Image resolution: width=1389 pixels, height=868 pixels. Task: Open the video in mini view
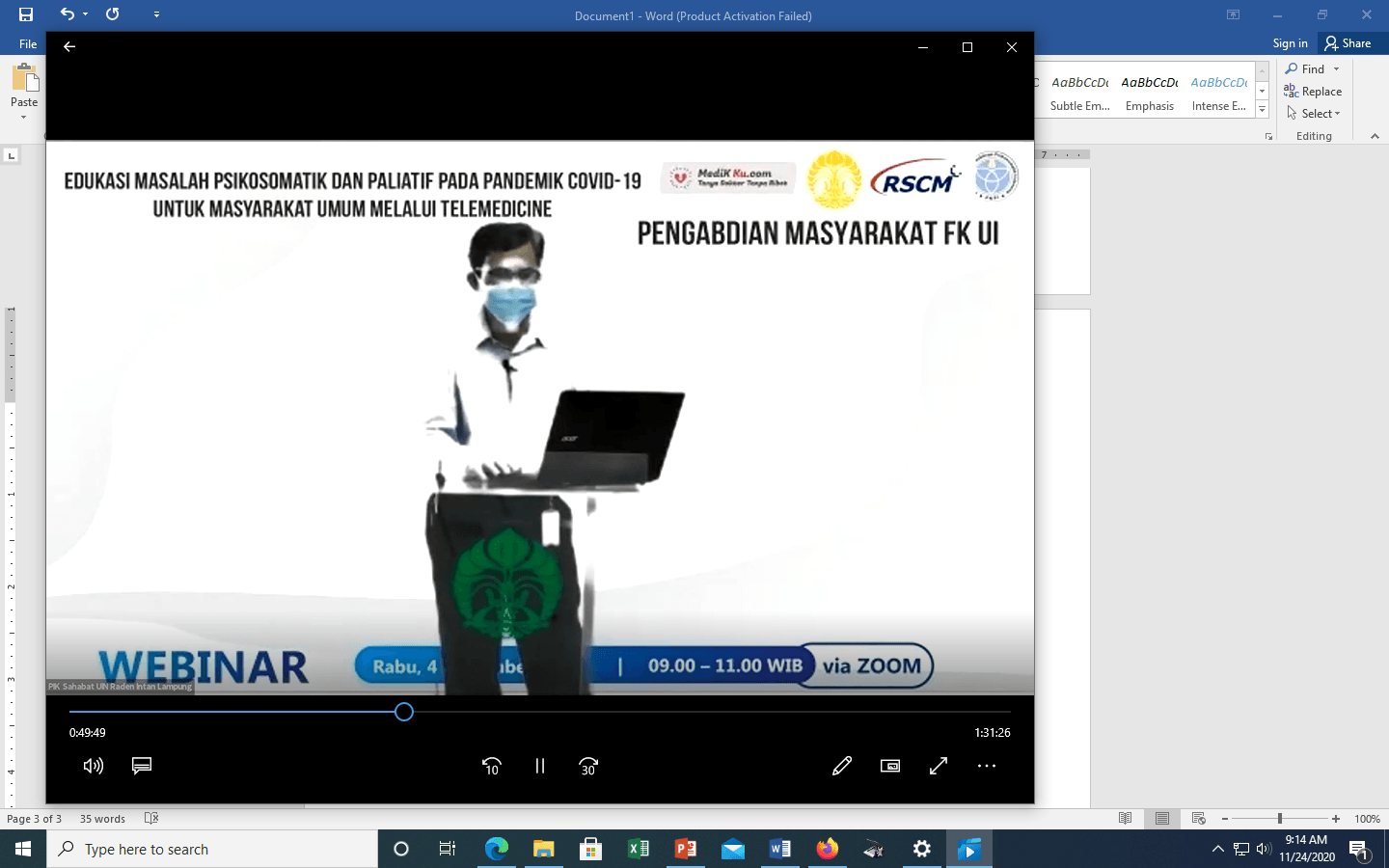(x=889, y=766)
